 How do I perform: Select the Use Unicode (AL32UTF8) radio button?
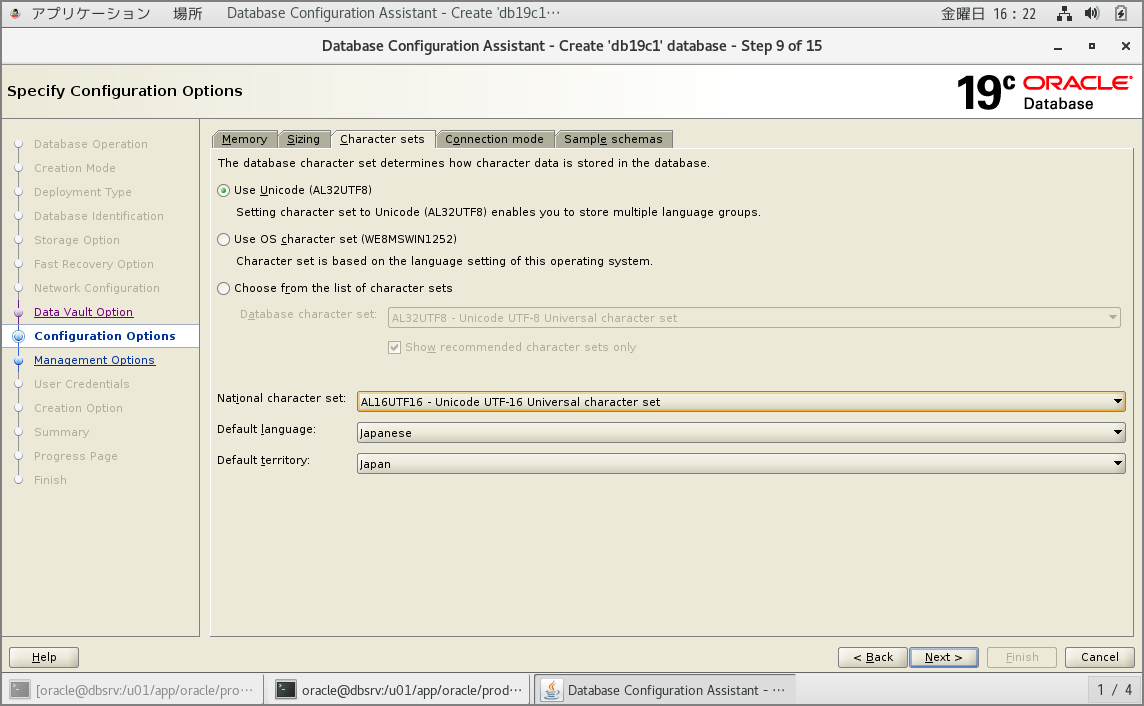tap(224, 190)
